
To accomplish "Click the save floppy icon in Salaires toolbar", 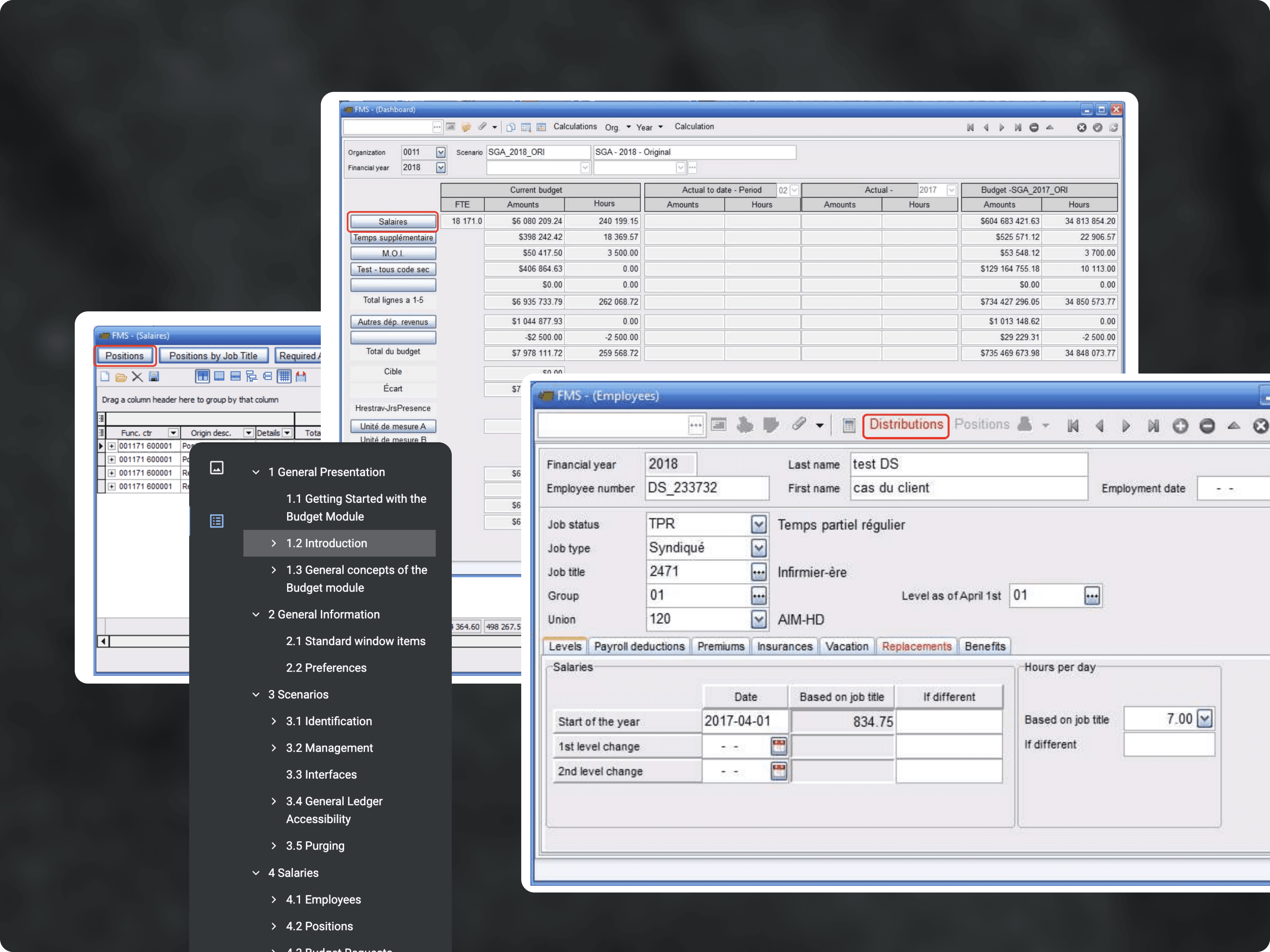I will tap(154, 377).
